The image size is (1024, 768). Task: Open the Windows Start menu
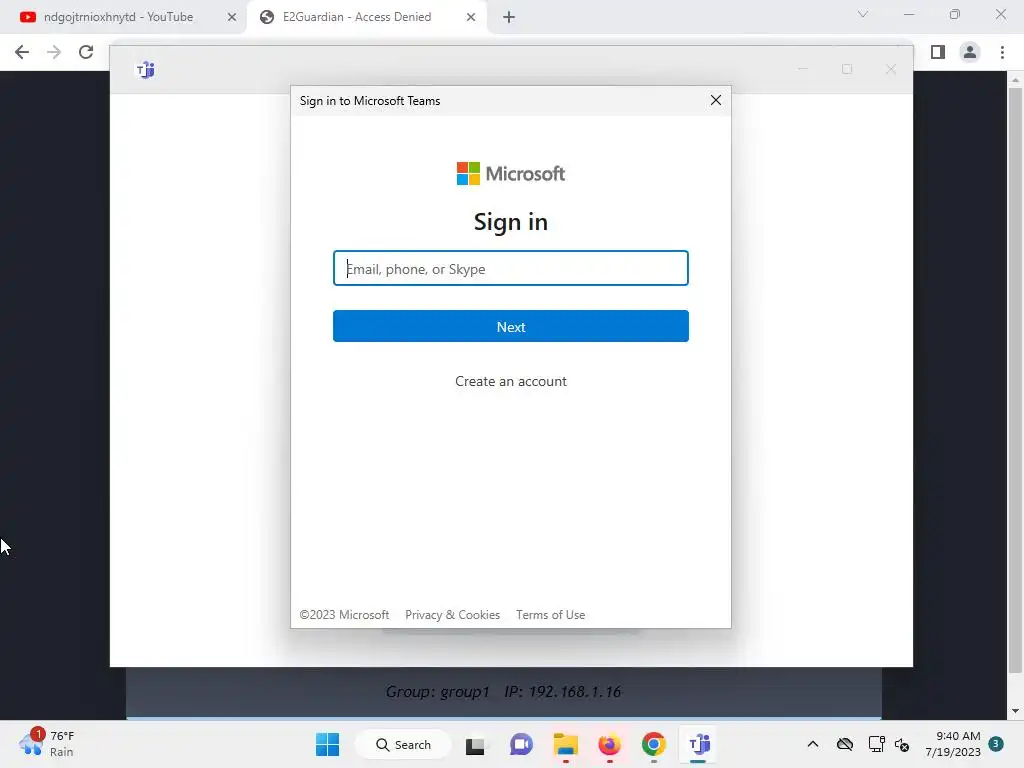click(327, 744)
